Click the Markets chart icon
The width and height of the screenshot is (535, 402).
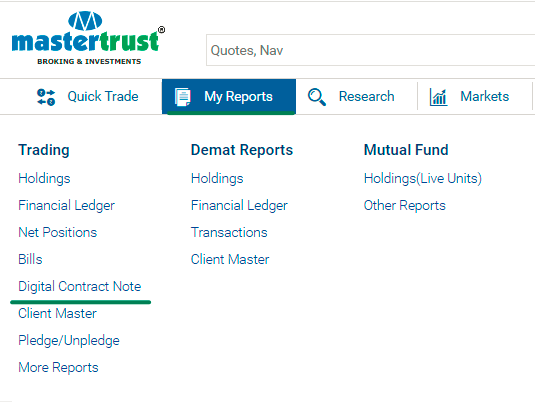[x=438, y=97]
